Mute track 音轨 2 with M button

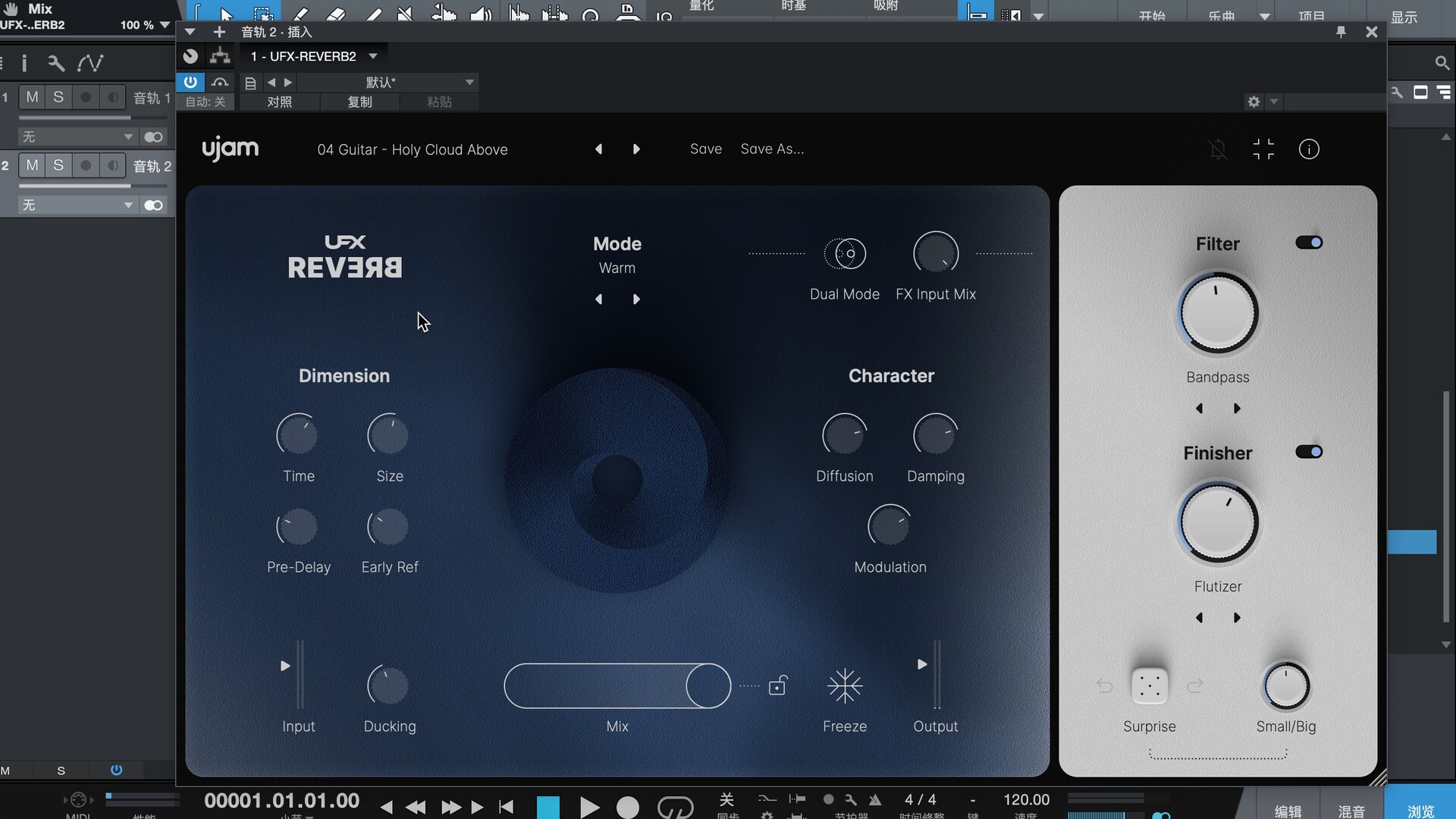pos(32,165)
